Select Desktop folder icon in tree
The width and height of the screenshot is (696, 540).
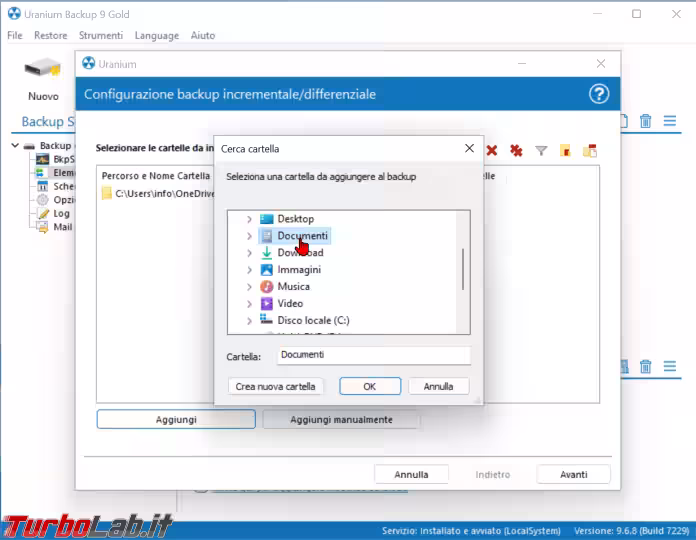[267, 219]
